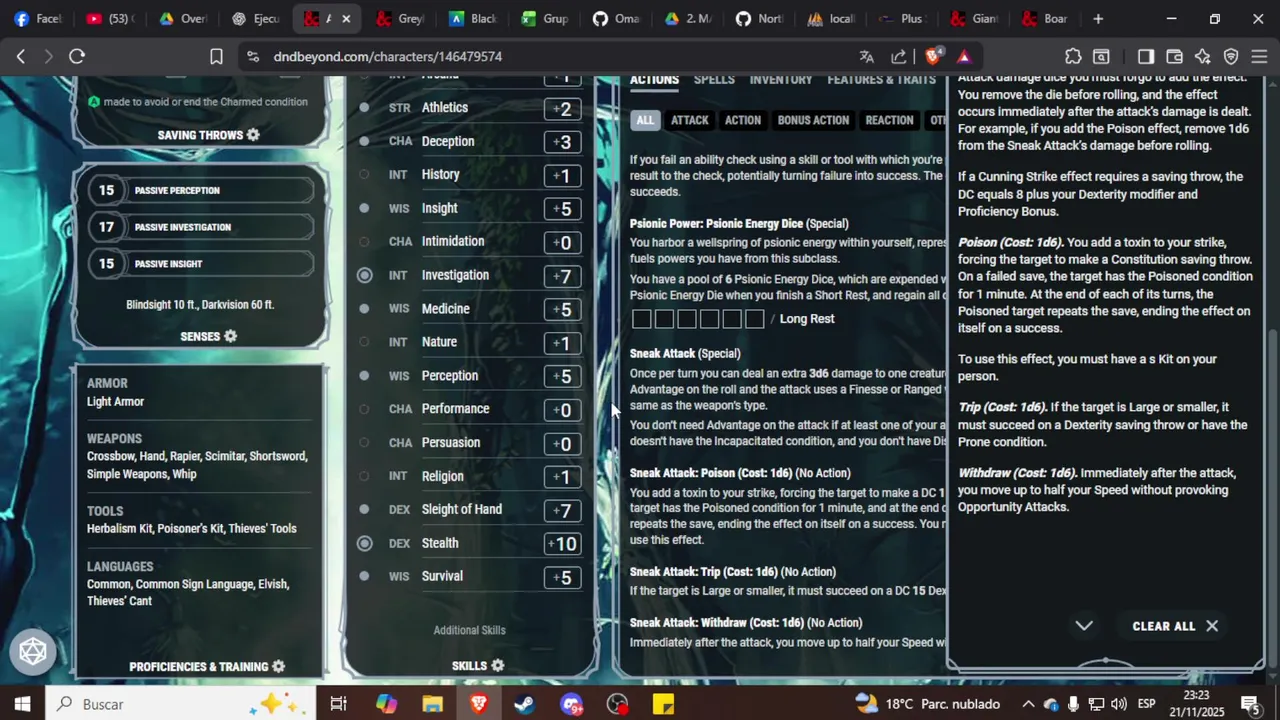Click the translate page icon
The height and width of the screenshot is (720, 1280).
866,57
